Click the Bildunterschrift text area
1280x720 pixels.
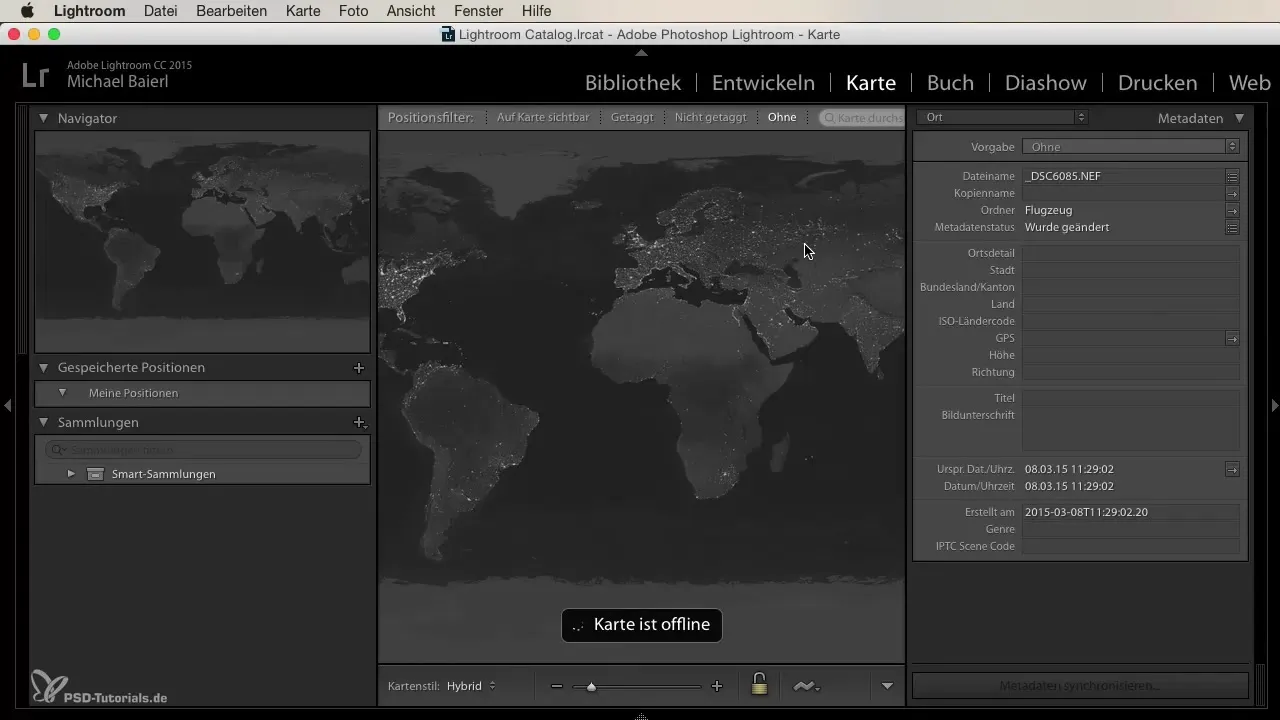(x=1131, y=428)
